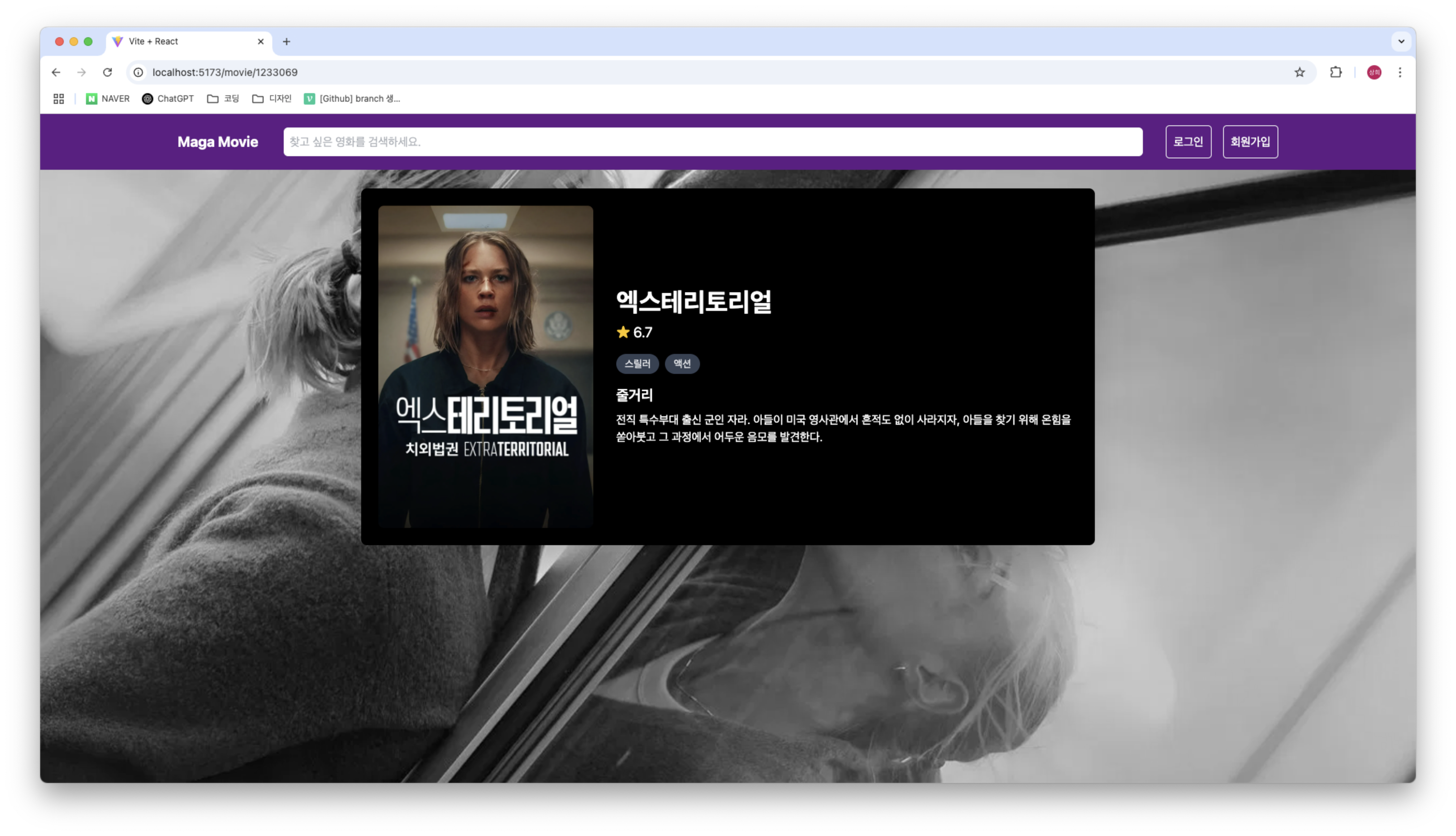Open the ChatGPT bookmark

pos(168,99)
